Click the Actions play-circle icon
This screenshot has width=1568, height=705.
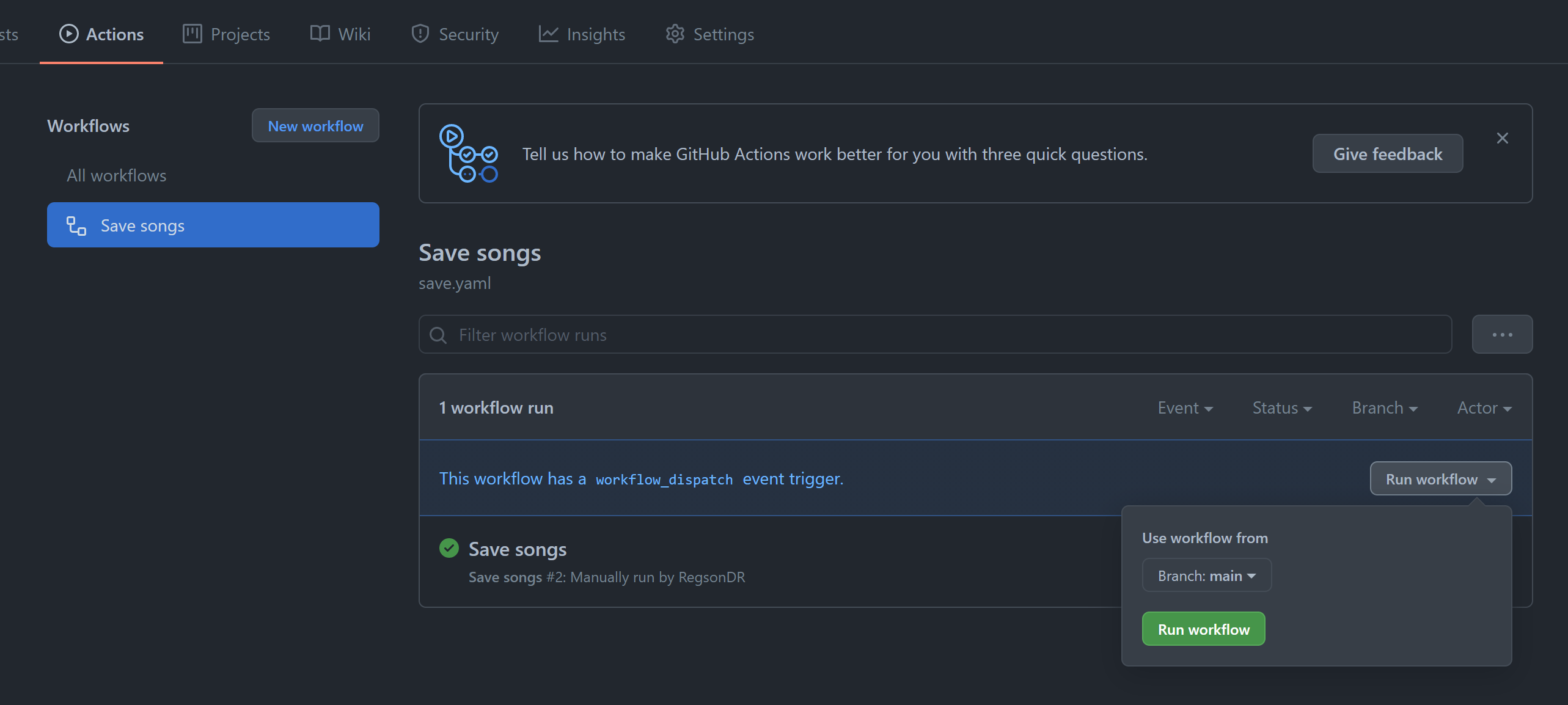coord(68,34)
